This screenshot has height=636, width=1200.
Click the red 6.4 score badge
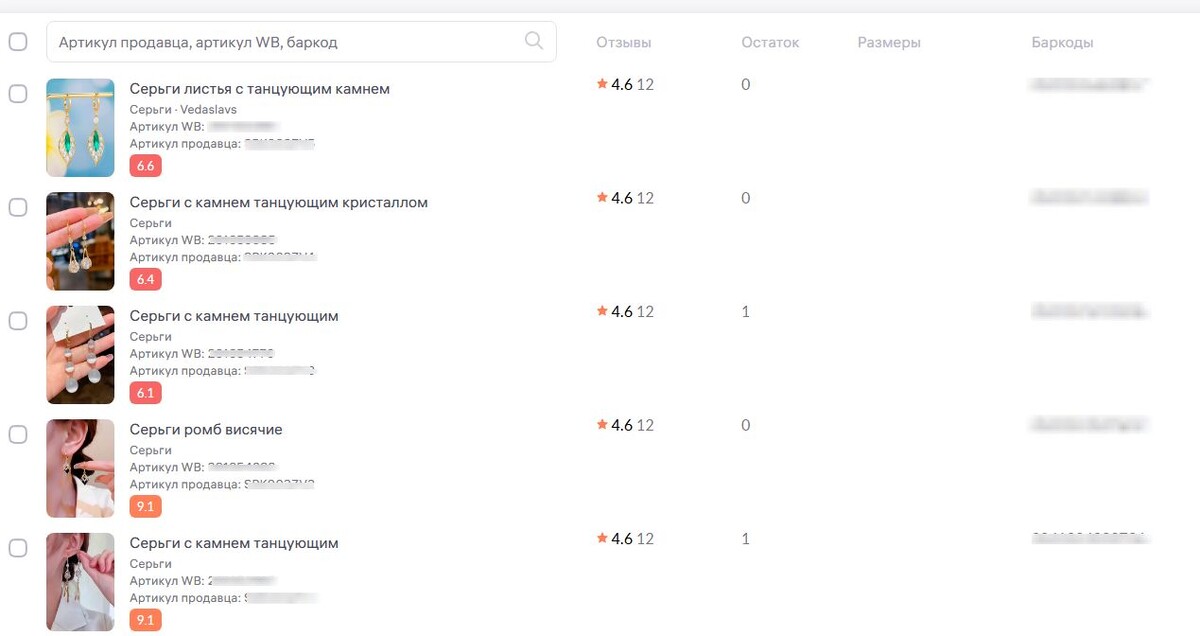coord(145,279)
